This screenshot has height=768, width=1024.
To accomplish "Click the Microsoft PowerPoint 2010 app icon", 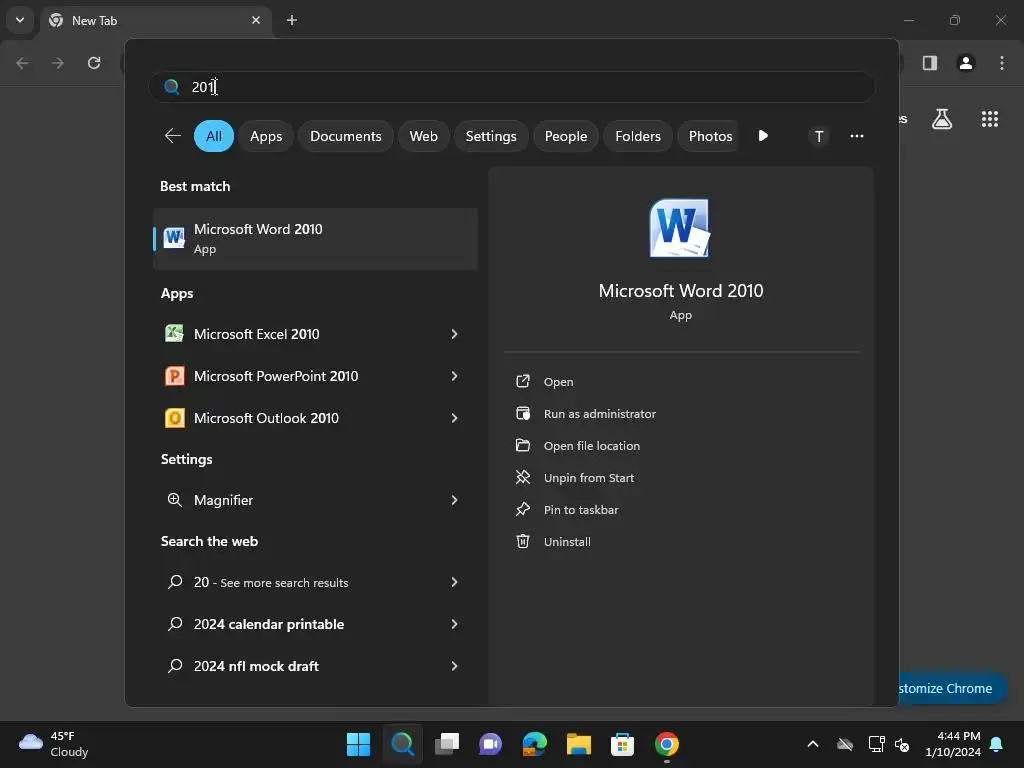I will [174, 376].
